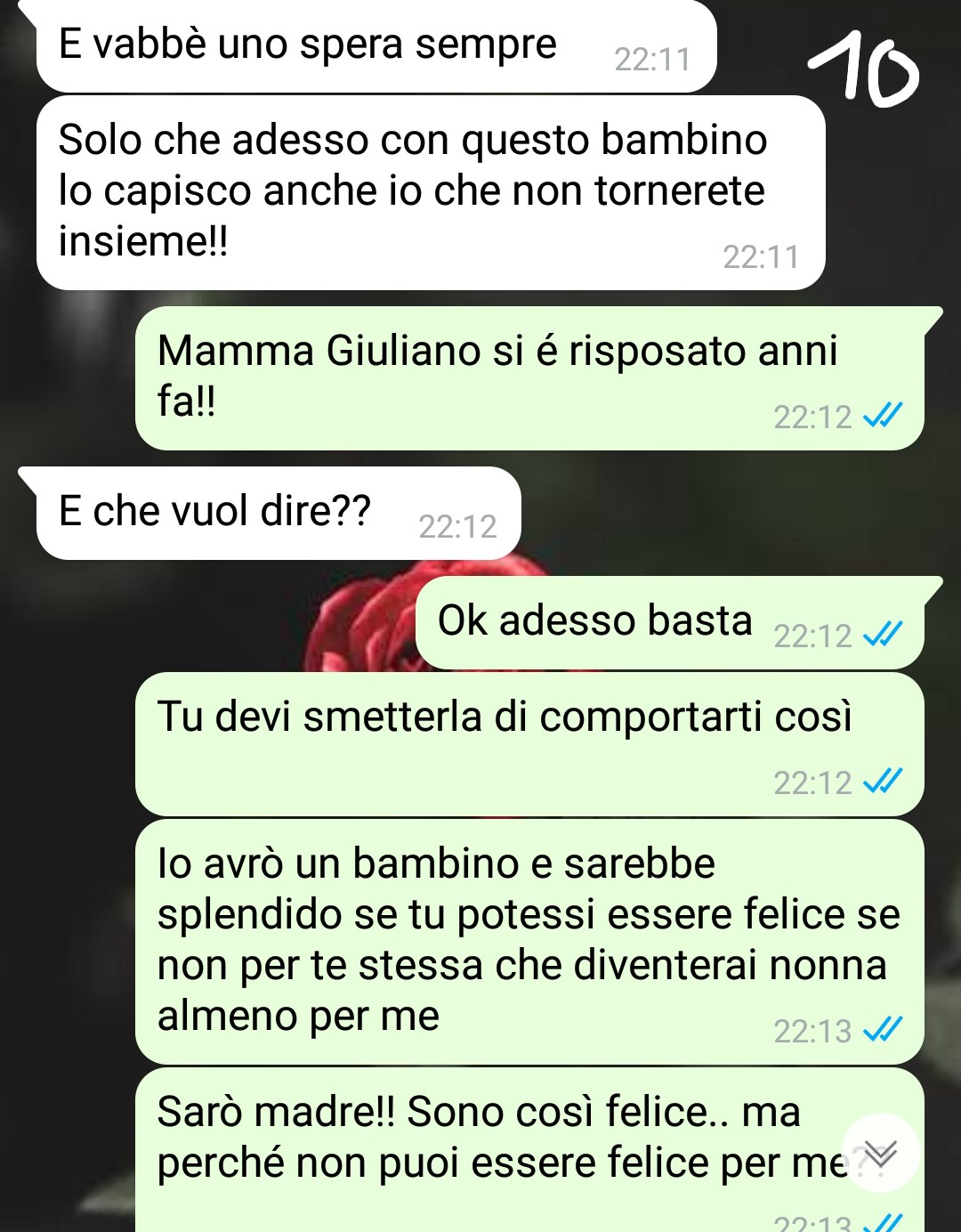Tap the handwritten number 10 annotation
The image size is (961, 1232).
[x=862, y=68]
